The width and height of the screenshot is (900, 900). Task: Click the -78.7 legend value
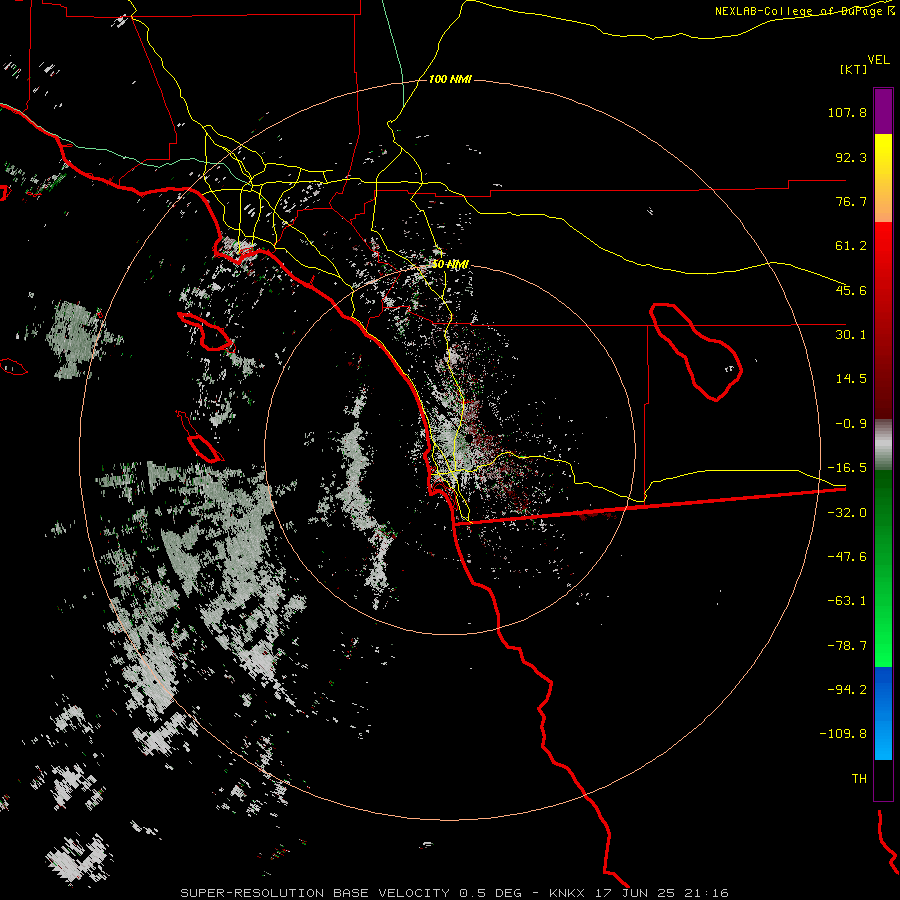point(847,646)
